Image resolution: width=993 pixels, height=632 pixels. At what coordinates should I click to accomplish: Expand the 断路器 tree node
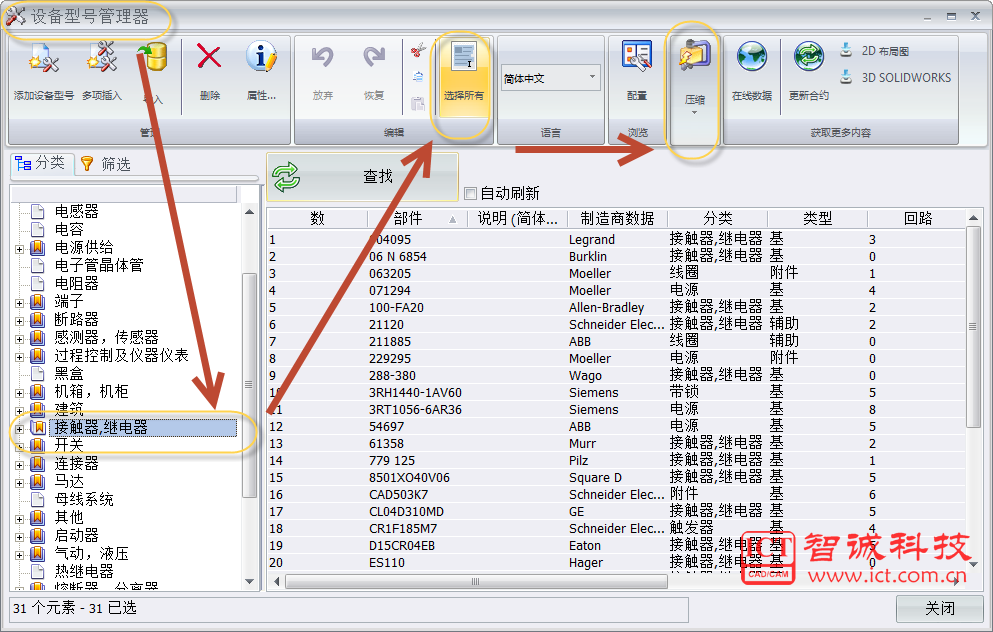[x=19, y=320]
